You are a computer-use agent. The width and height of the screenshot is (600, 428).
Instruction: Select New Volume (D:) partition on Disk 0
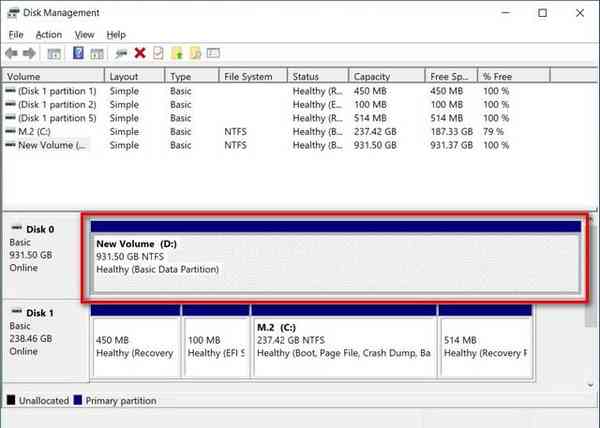click(335, 257)
